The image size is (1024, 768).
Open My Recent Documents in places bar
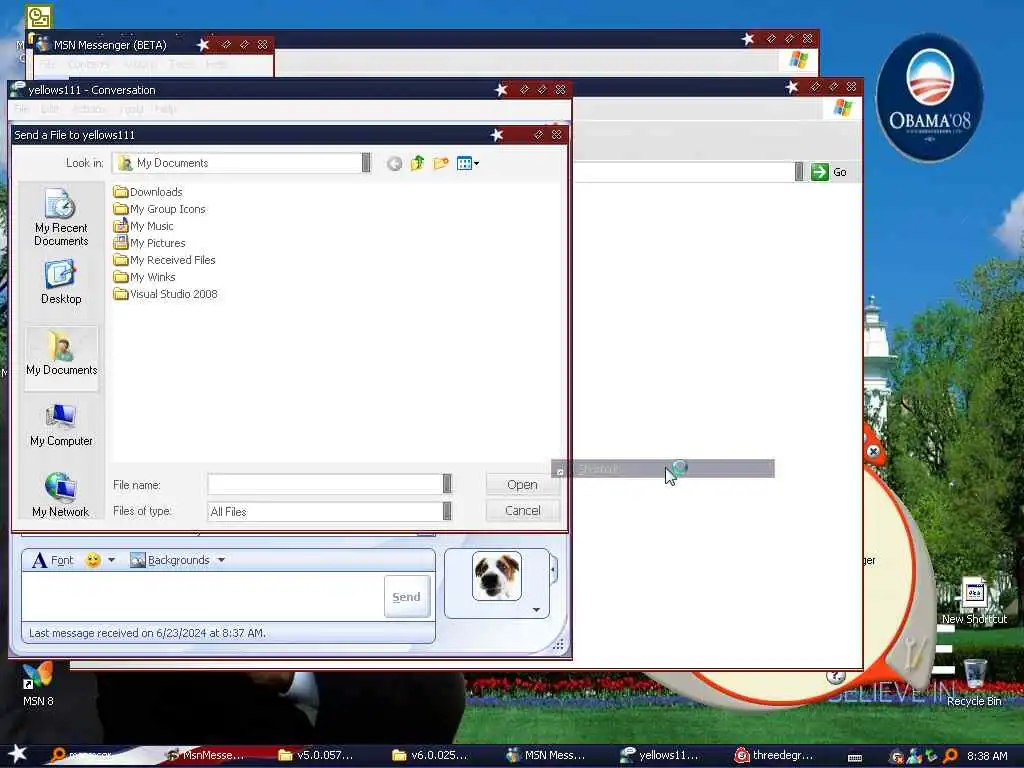(61, 217)
